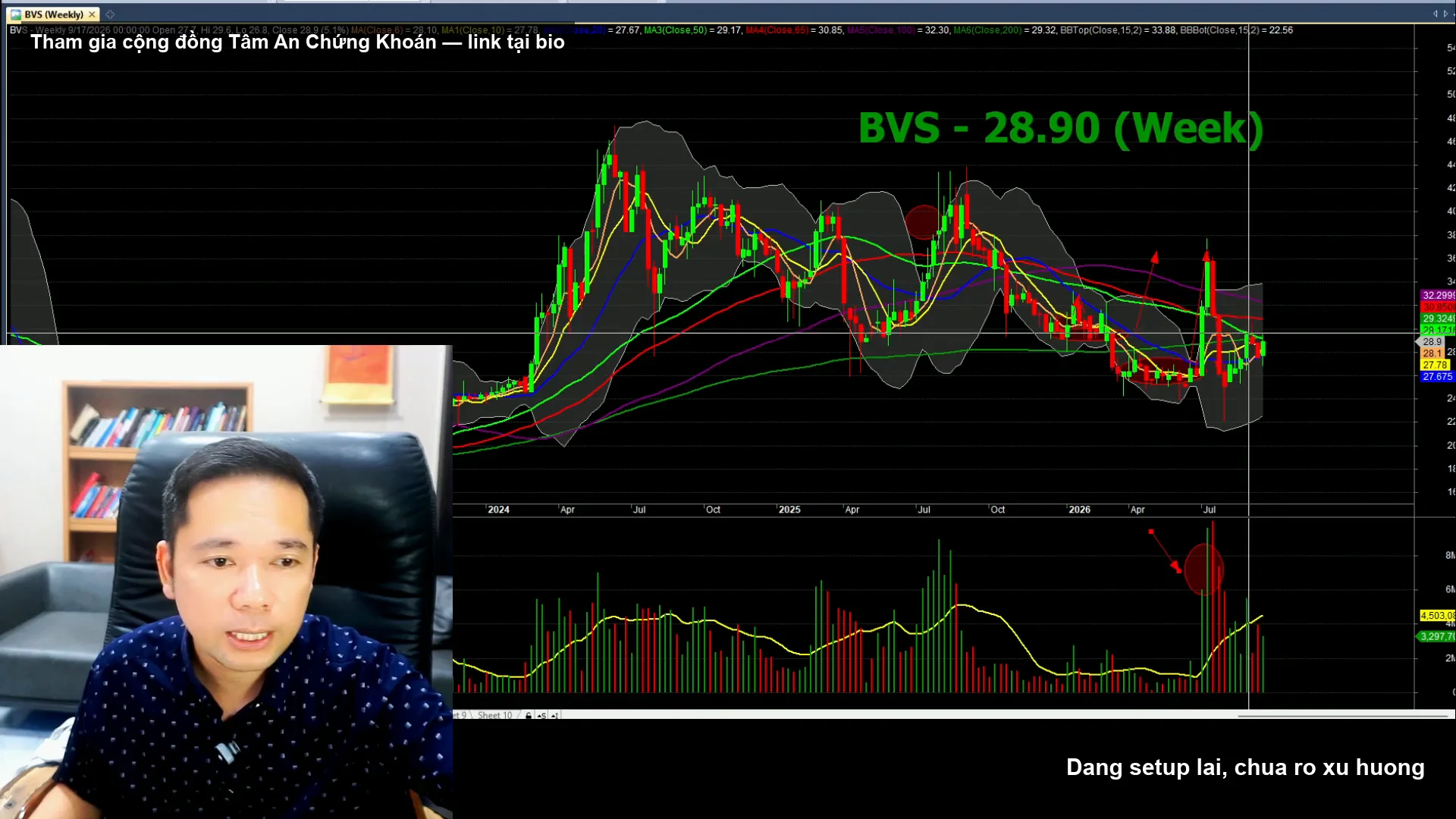The width and height of the screenshot is (1456, 819).
Task: Click the 32.2999 purple price label
Action: 1438,295
